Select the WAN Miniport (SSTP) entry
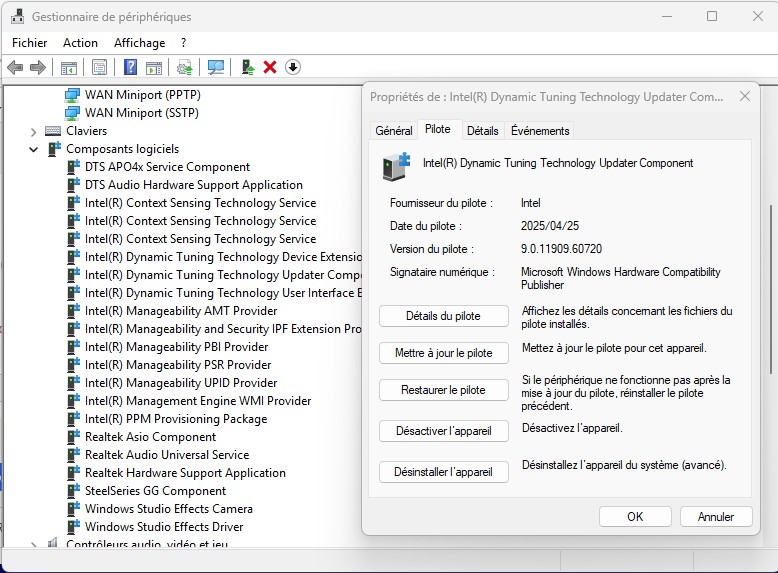The width and height of the screenshot is (778, 573). 141,113
